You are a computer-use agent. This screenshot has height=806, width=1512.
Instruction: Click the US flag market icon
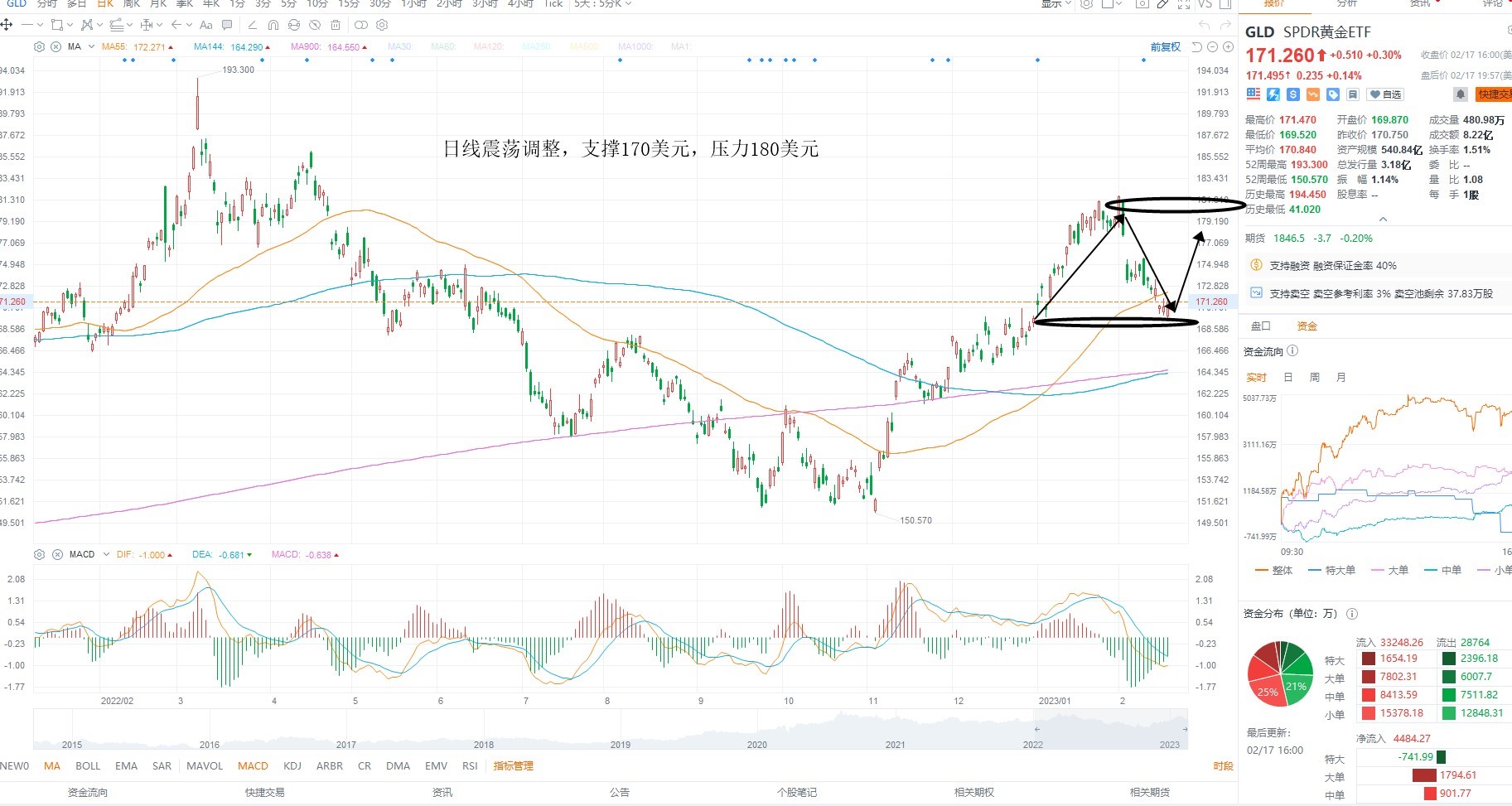coord(1253,94)
